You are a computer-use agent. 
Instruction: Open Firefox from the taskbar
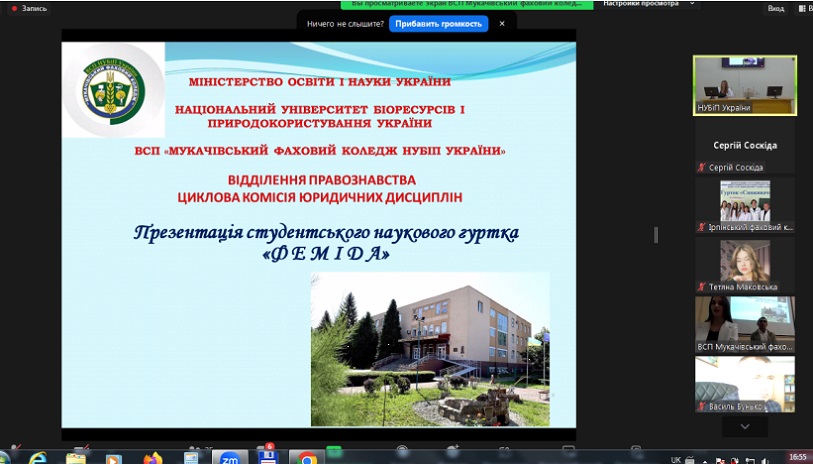pyautogui.click(x=152, y=458)
